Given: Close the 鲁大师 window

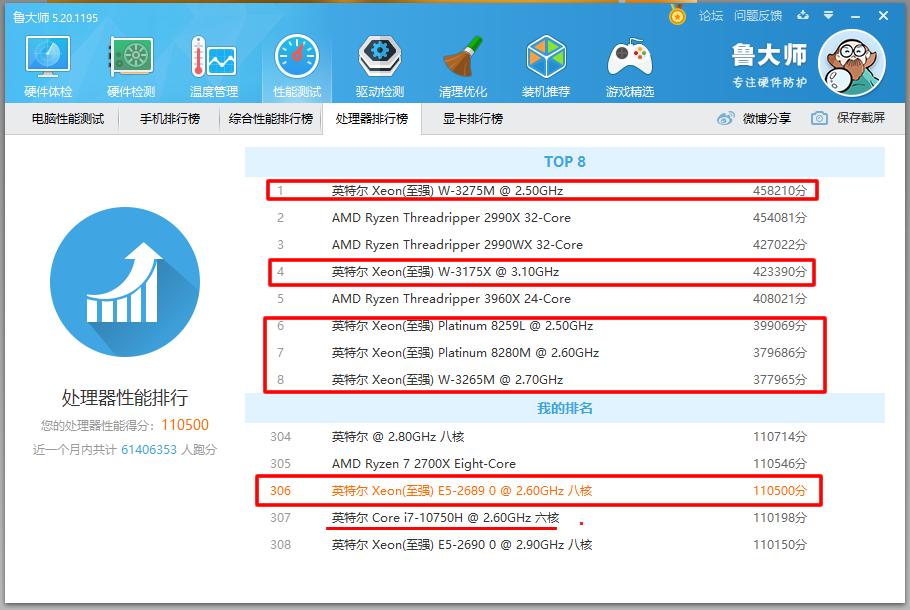Looking at the screenshot, I should 883,16.
